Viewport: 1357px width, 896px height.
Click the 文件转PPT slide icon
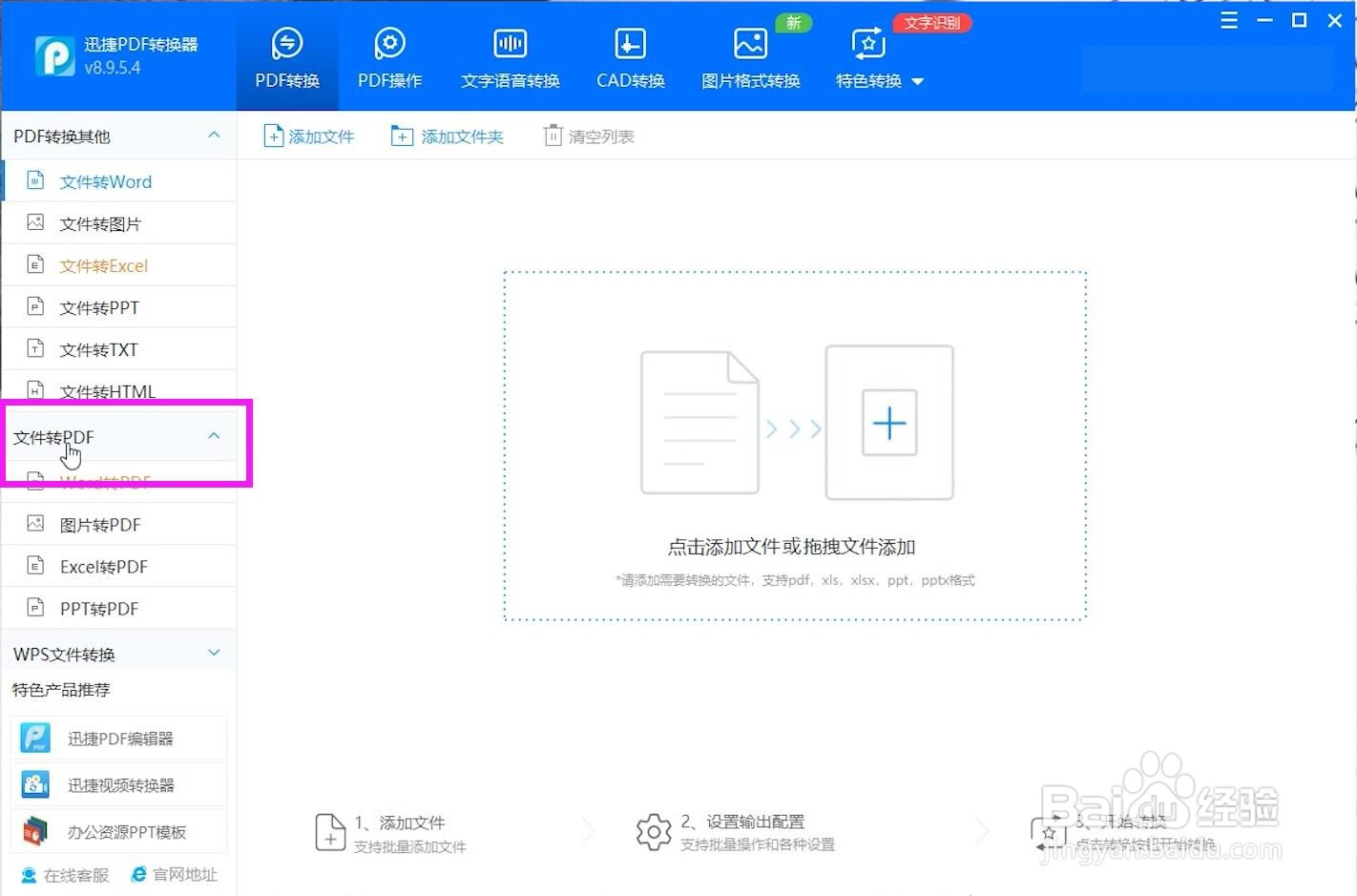click(35, 306)
